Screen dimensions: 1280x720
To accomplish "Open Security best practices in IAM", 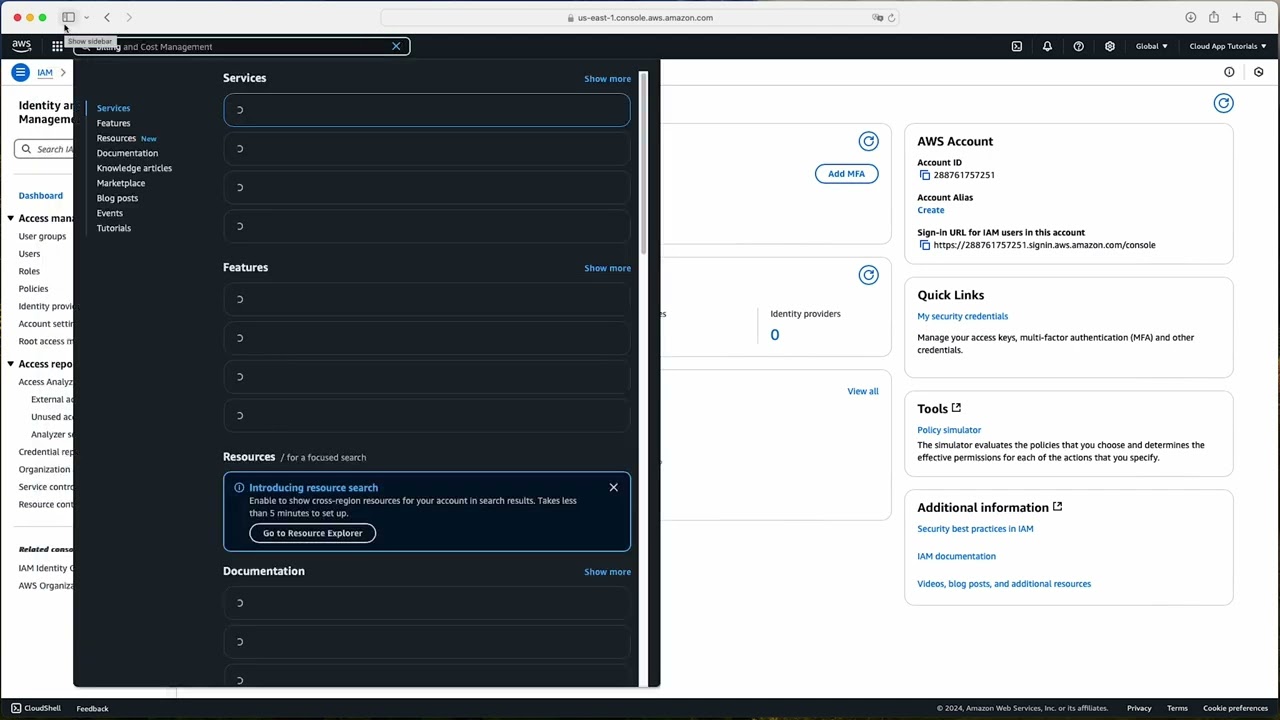I will coord(975,529).
